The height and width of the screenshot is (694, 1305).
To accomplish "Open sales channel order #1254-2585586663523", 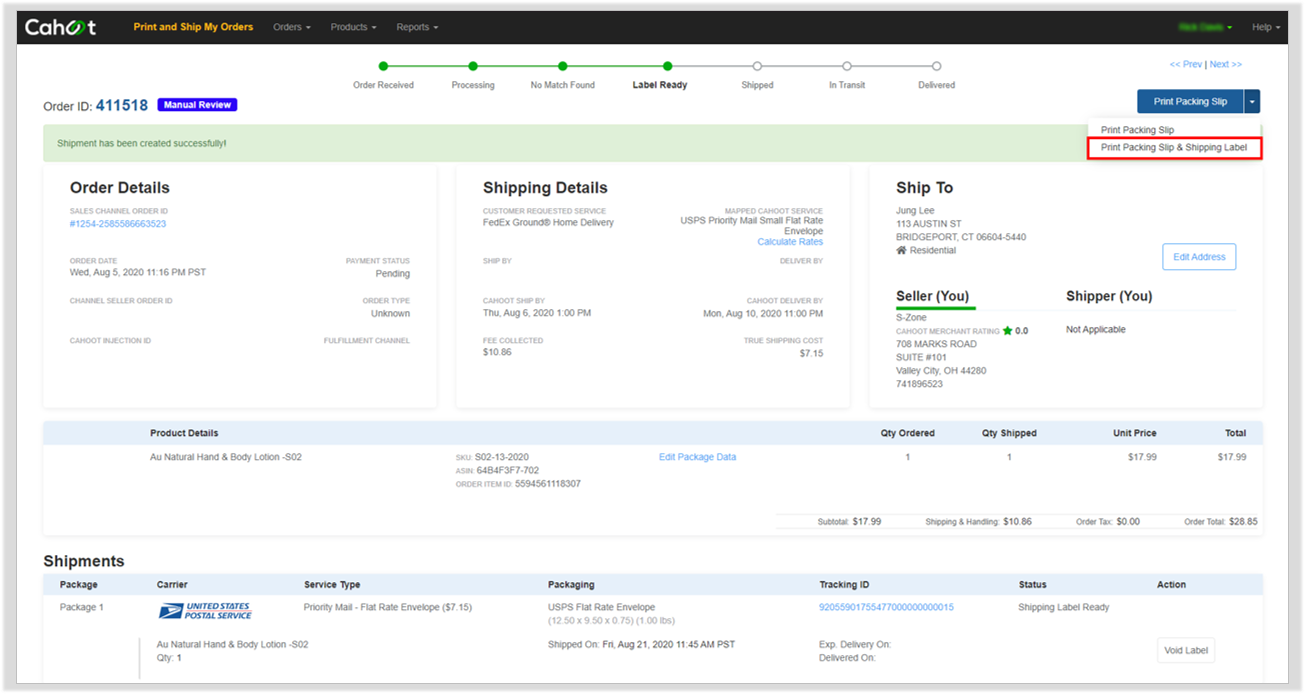I will [x=118, y=224].
